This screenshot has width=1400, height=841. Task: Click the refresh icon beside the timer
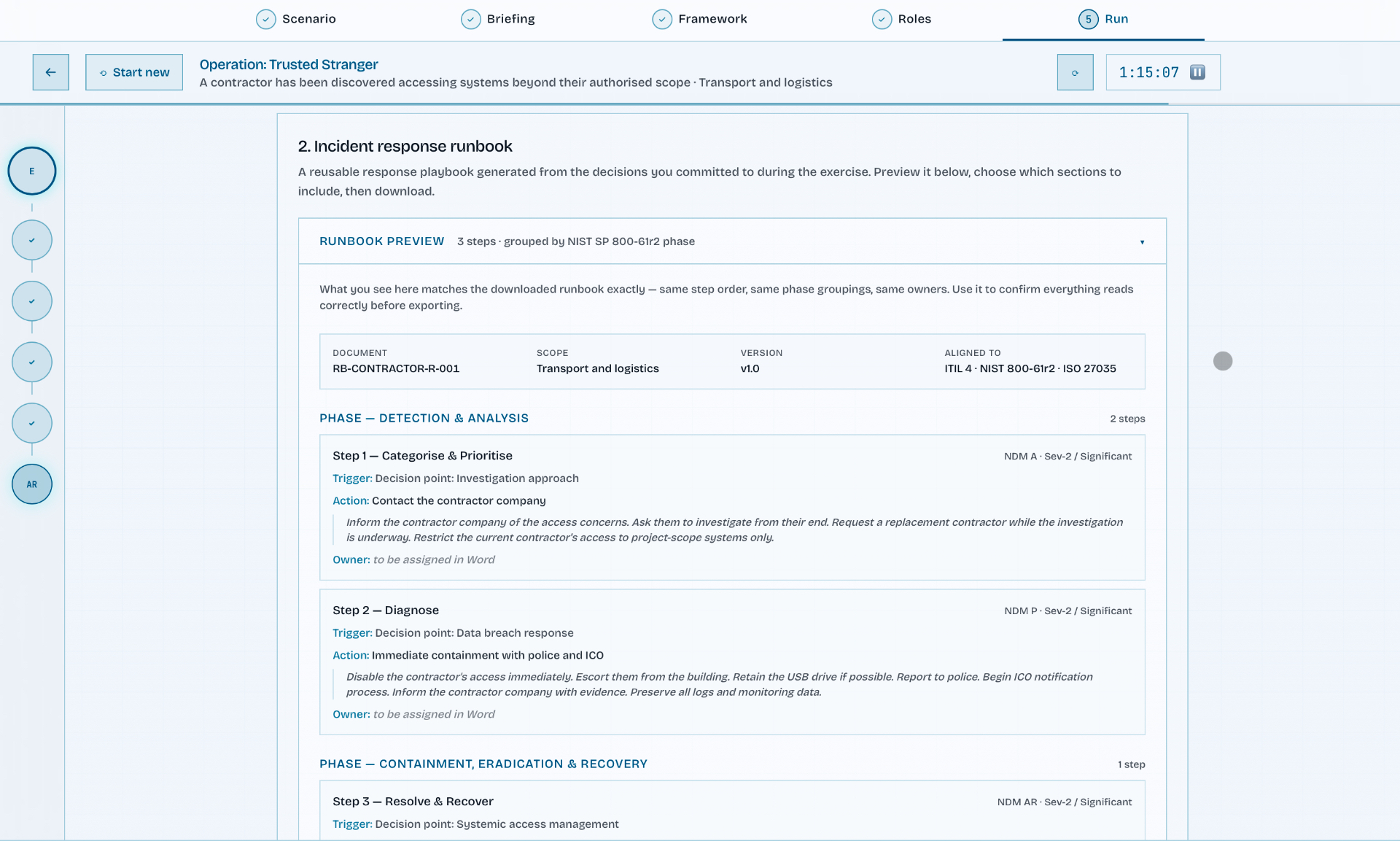[x=1075, y=72]
